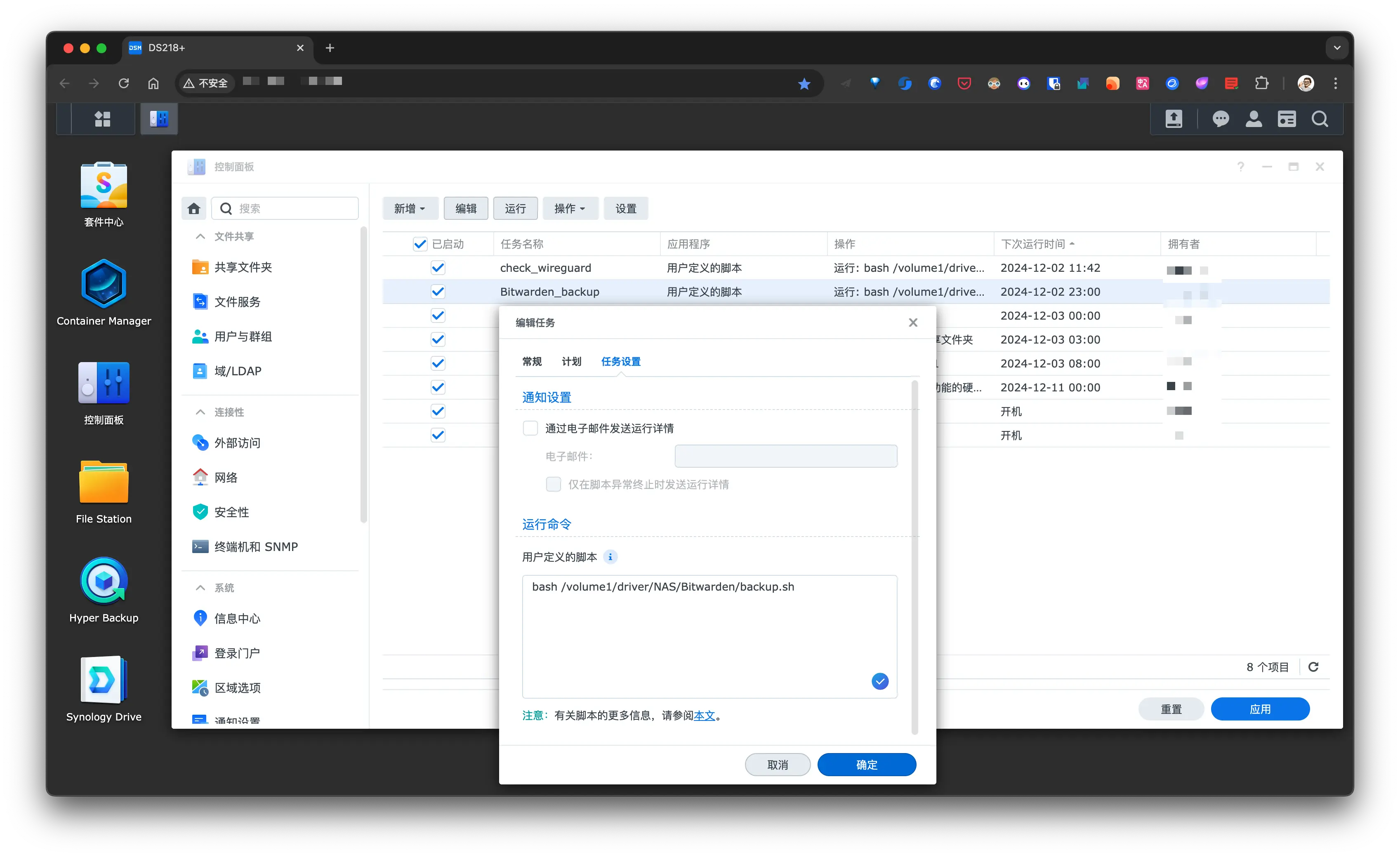Click the DSM search magnifier icon
The height and width of the screenshot is (857, 1400).
(x=1319, y=119)
